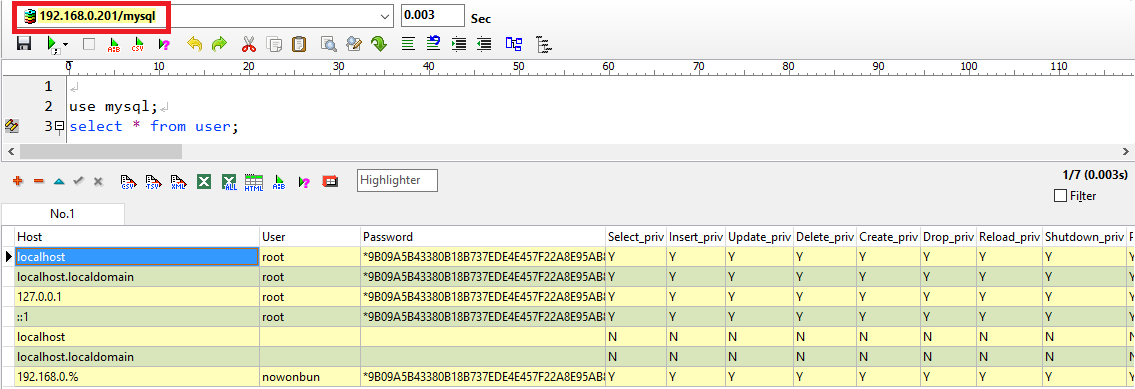Select the ::1 host cell
The image size is (1135, 389).
click(x=137, y=317)
